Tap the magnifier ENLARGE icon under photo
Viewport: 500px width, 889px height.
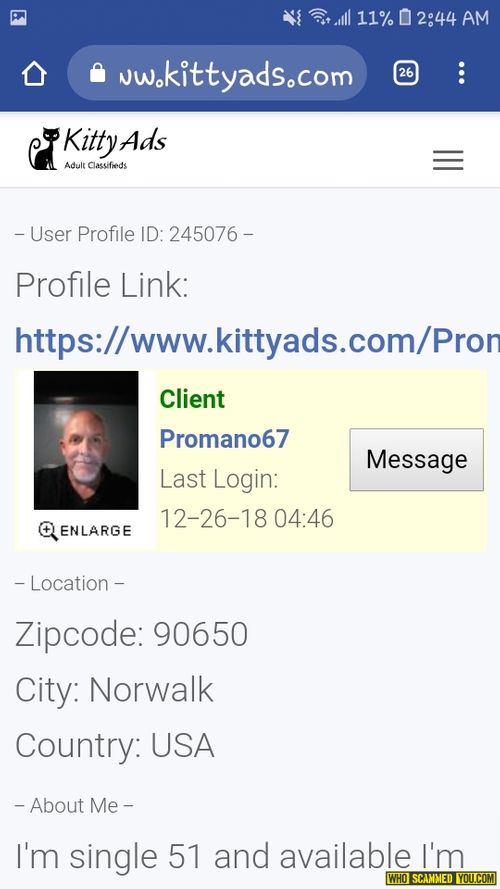48,531
